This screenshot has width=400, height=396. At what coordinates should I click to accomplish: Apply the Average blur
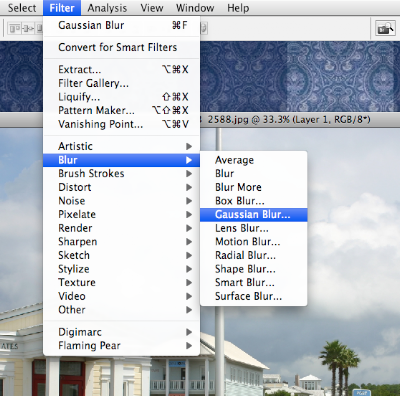(253, 160)
